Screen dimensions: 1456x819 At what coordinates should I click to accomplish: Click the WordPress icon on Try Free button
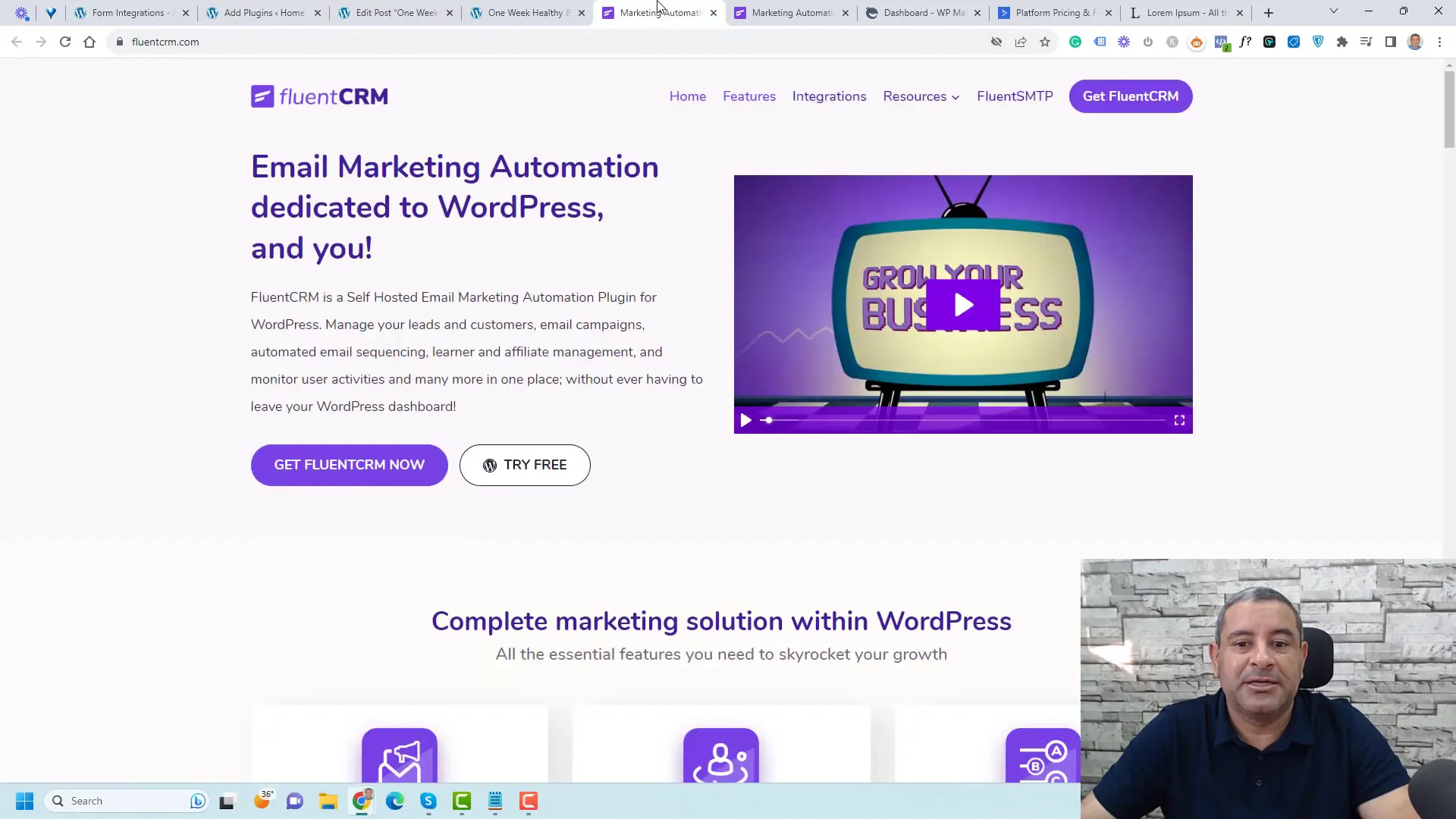click(489, 465)
